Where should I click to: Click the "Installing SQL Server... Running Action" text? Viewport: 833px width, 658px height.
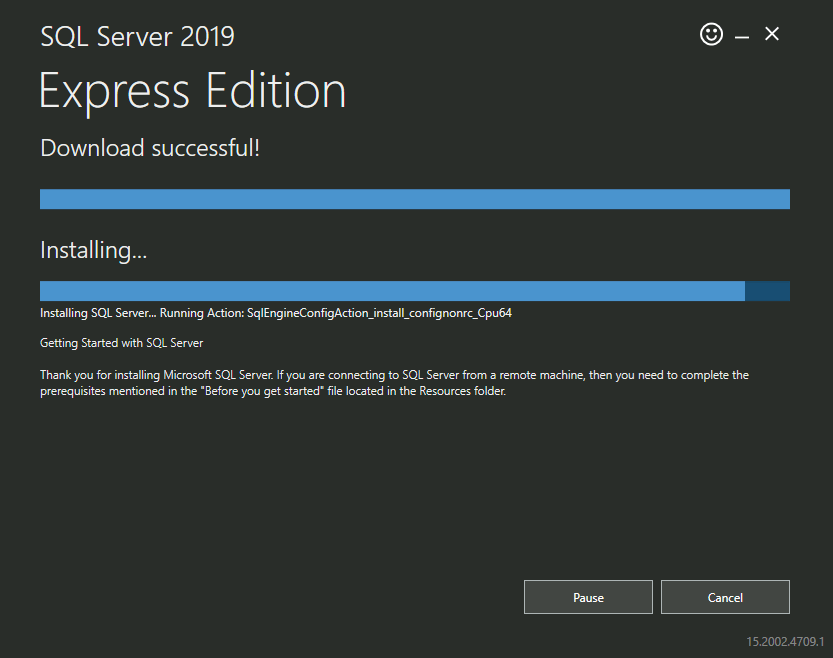coord(141,313)
